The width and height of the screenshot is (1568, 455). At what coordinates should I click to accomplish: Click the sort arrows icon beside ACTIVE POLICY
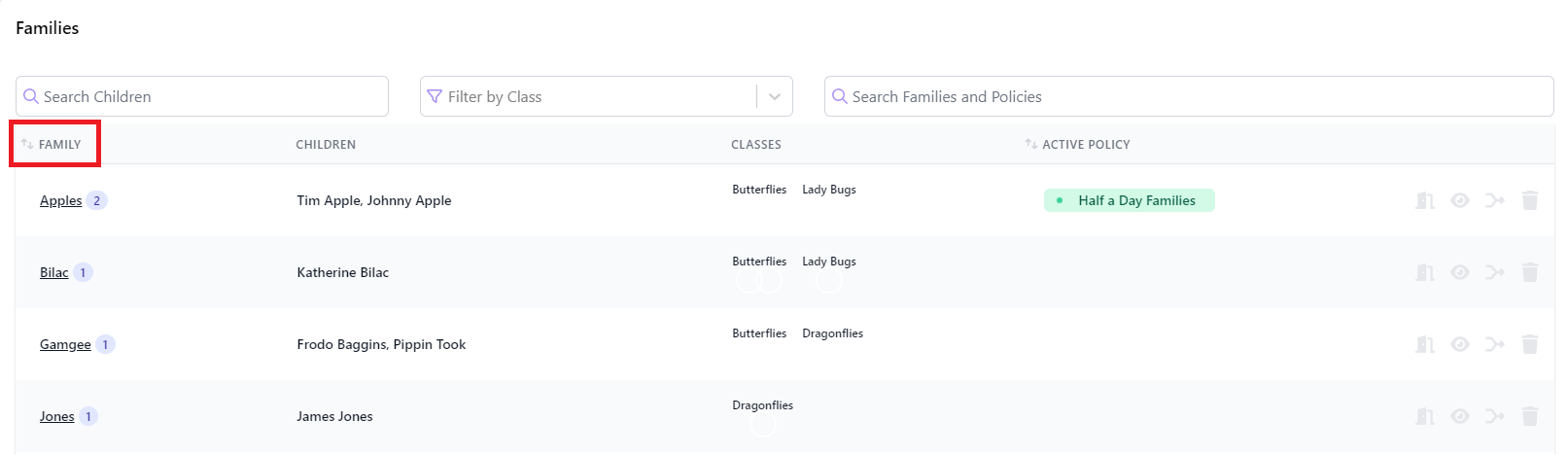(x=1031, y=144)
